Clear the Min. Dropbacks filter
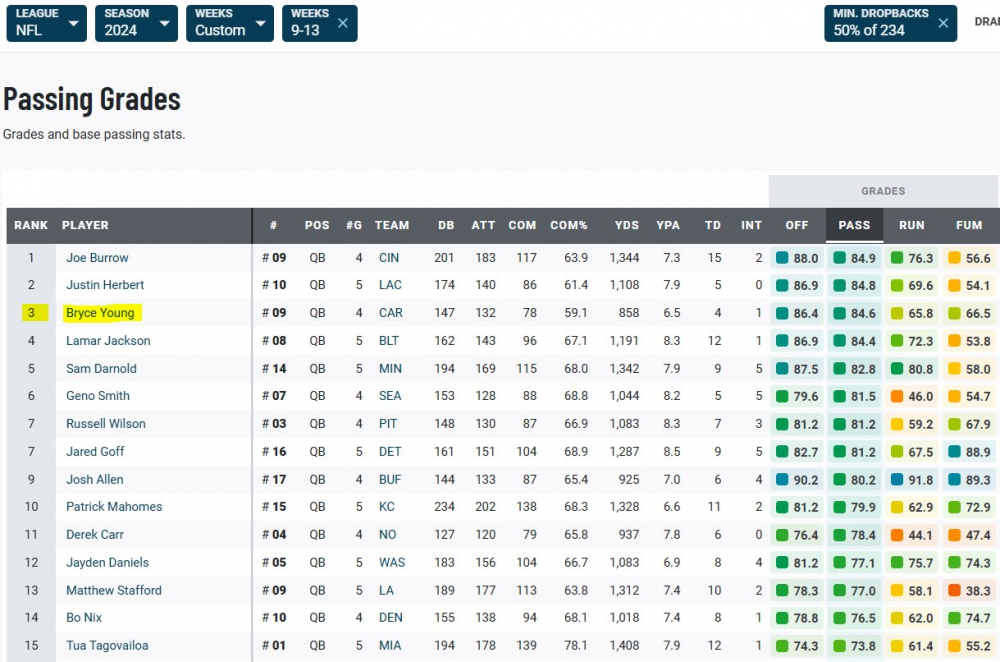 pos(942,23)
